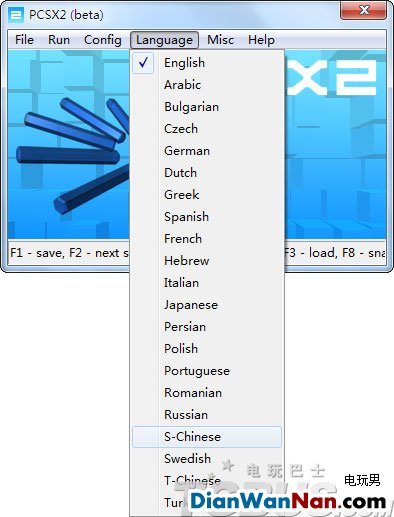Open the File menu
This screenshot has width=394, height=517.
coord(24,40)
